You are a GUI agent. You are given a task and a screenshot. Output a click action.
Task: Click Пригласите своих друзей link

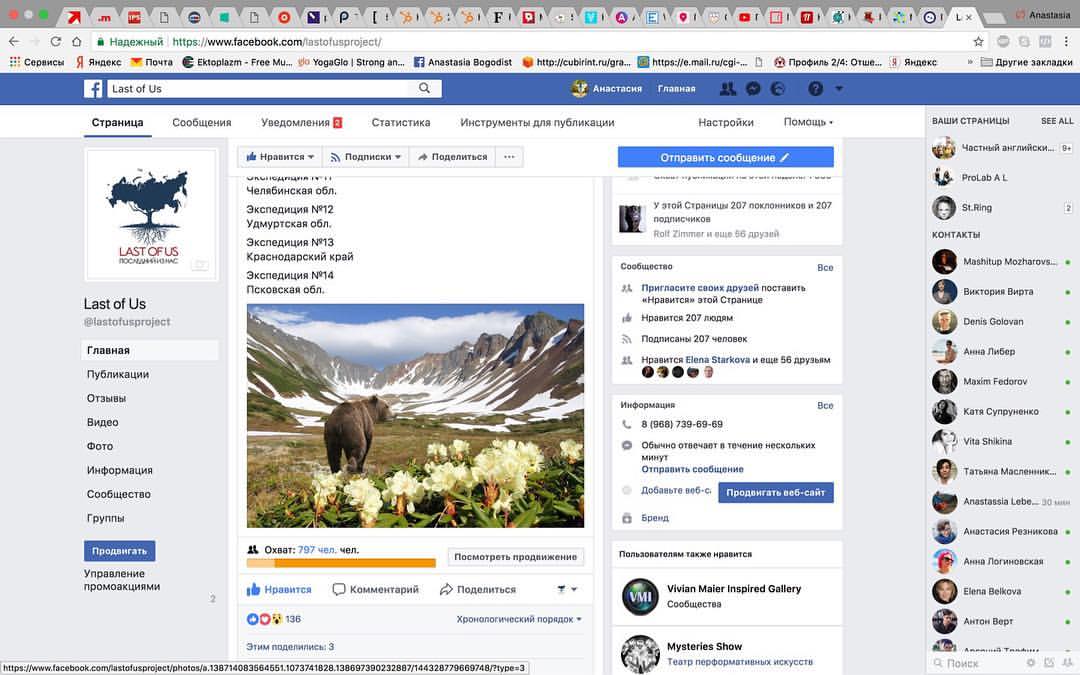pyautogui.click(x=700, y=288)
